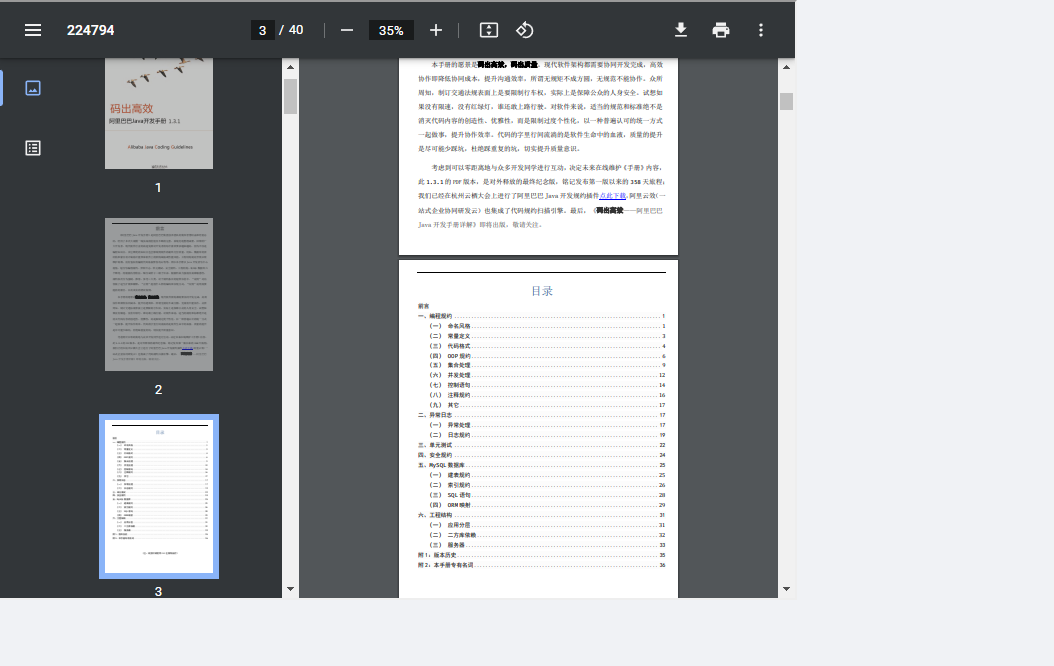Open the 索引规约 contents entry
This screenshot has width=1054, height=666.
[546, 485]
